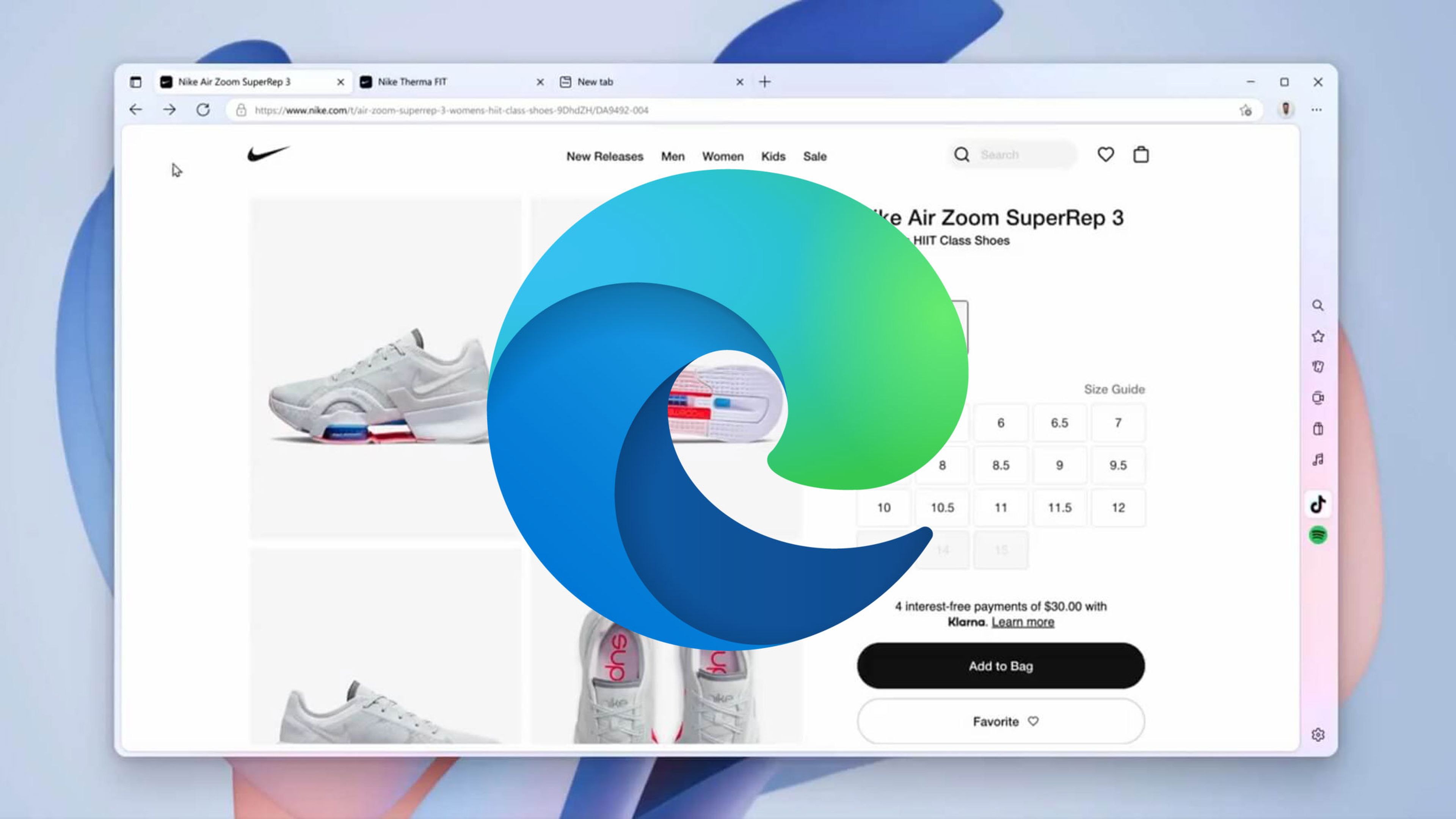Open the Size Guide link

pos(1114,389)
